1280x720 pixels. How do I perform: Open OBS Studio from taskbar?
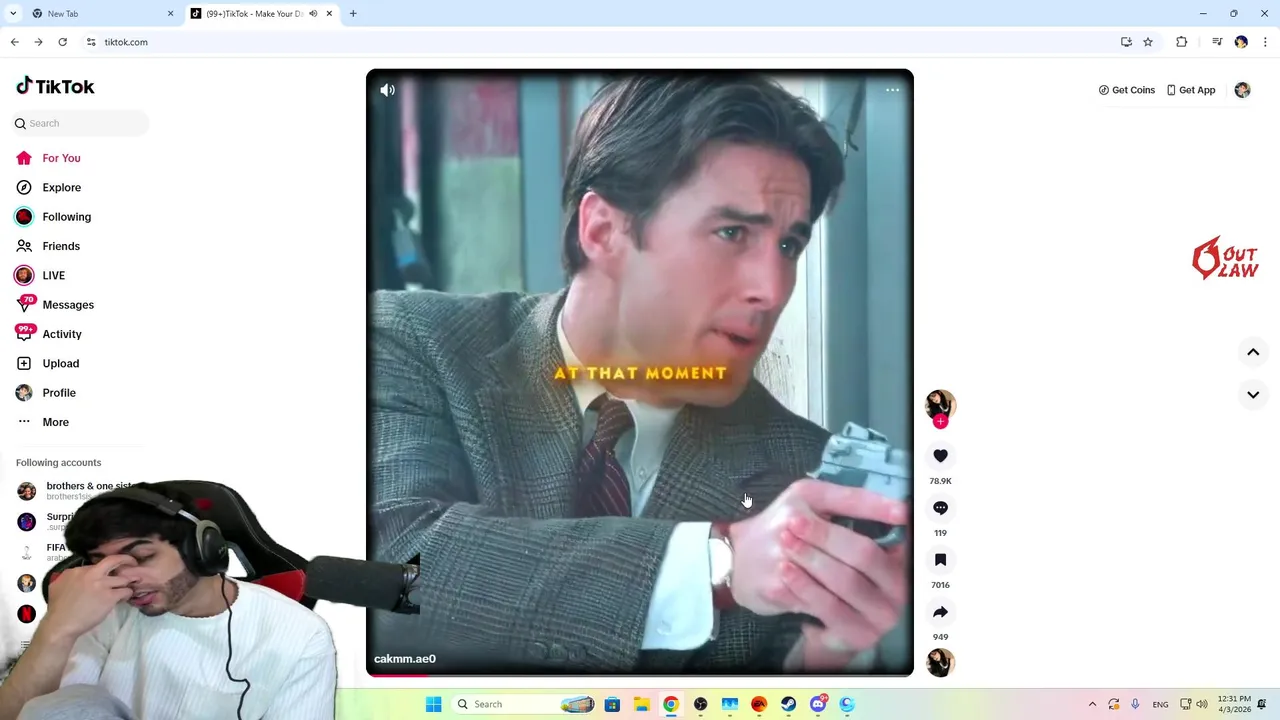700,704
